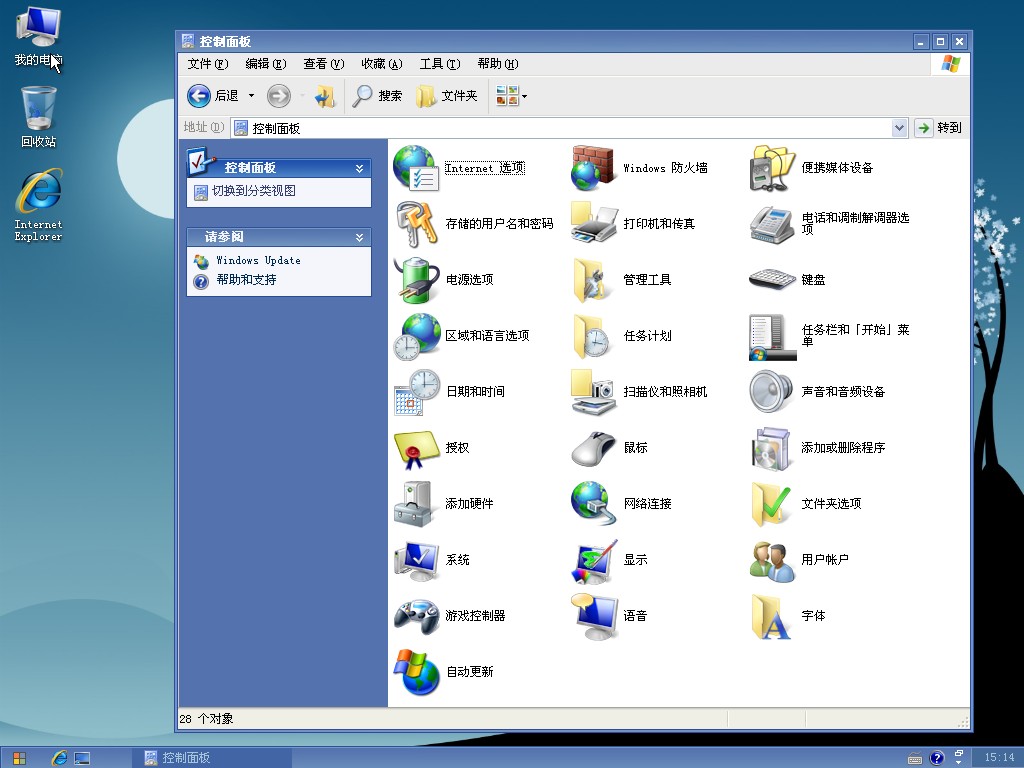Open the 日期和时间 date and time icon

(x=416, y=392)
